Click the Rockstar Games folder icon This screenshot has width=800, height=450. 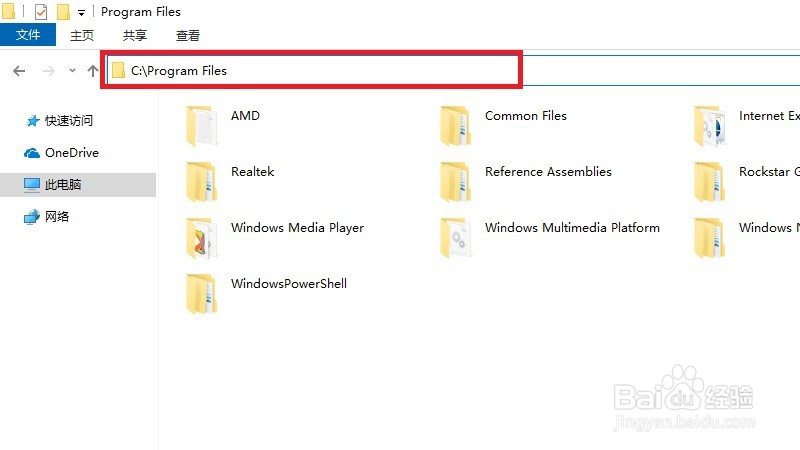[710, 182]
